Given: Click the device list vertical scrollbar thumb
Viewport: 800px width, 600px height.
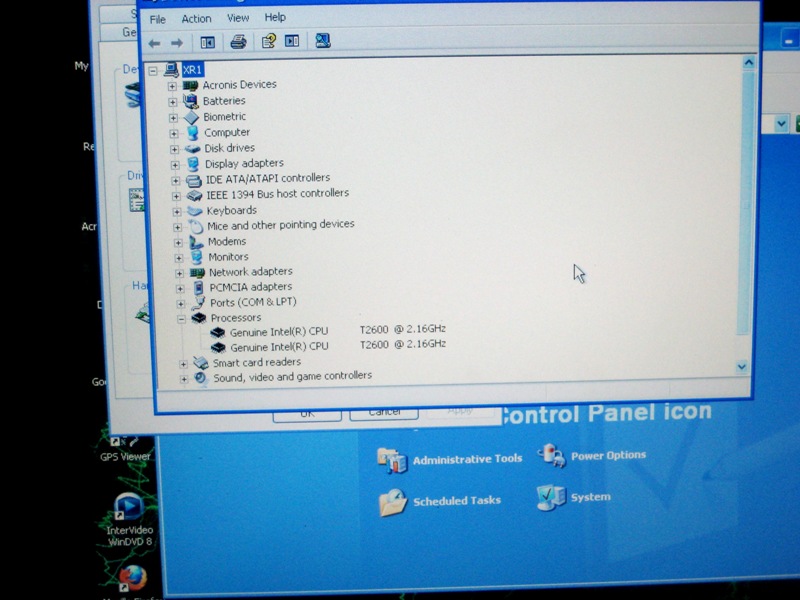Looking at the screenshot, I should (747, 203).
